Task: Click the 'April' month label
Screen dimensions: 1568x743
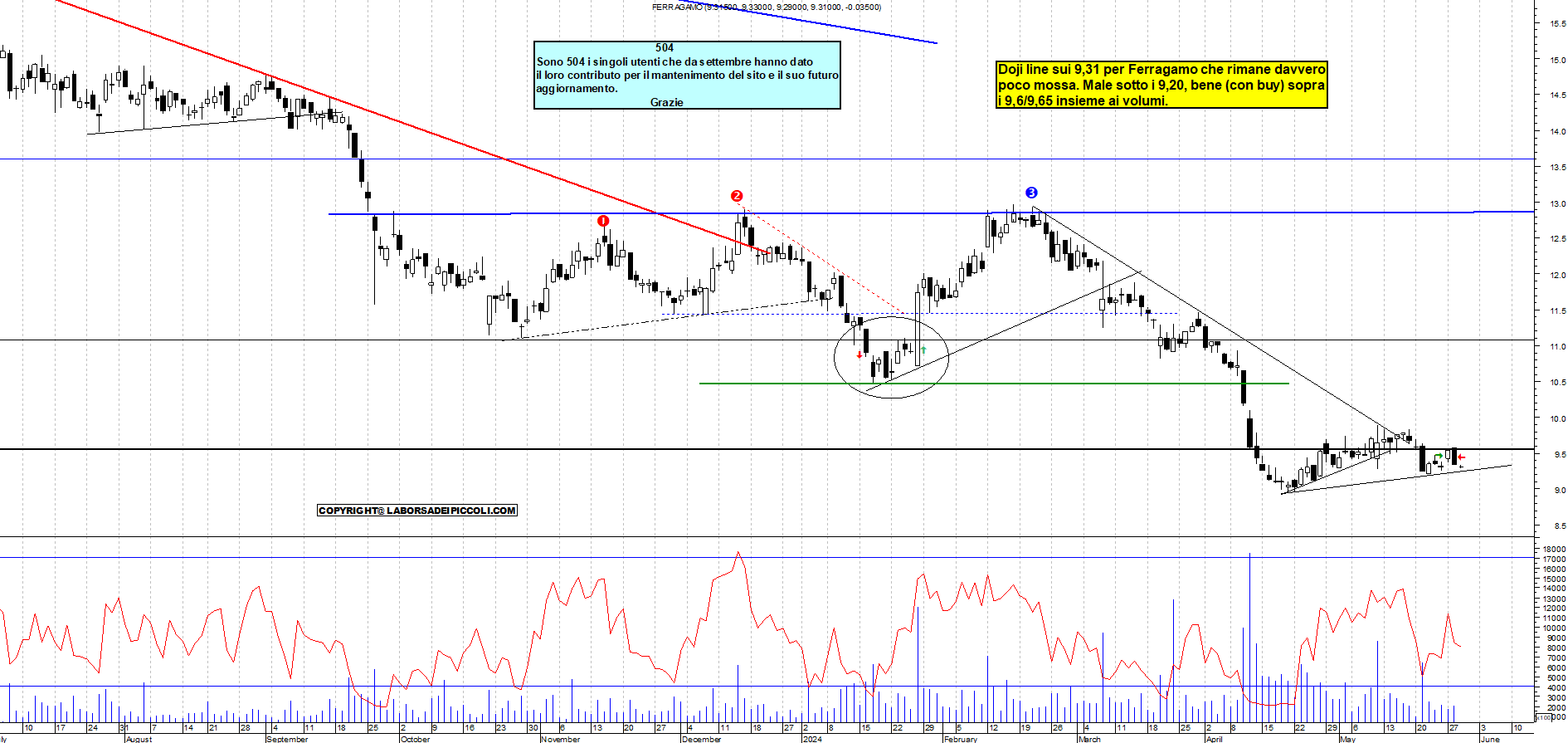Action: (1215, 739)
